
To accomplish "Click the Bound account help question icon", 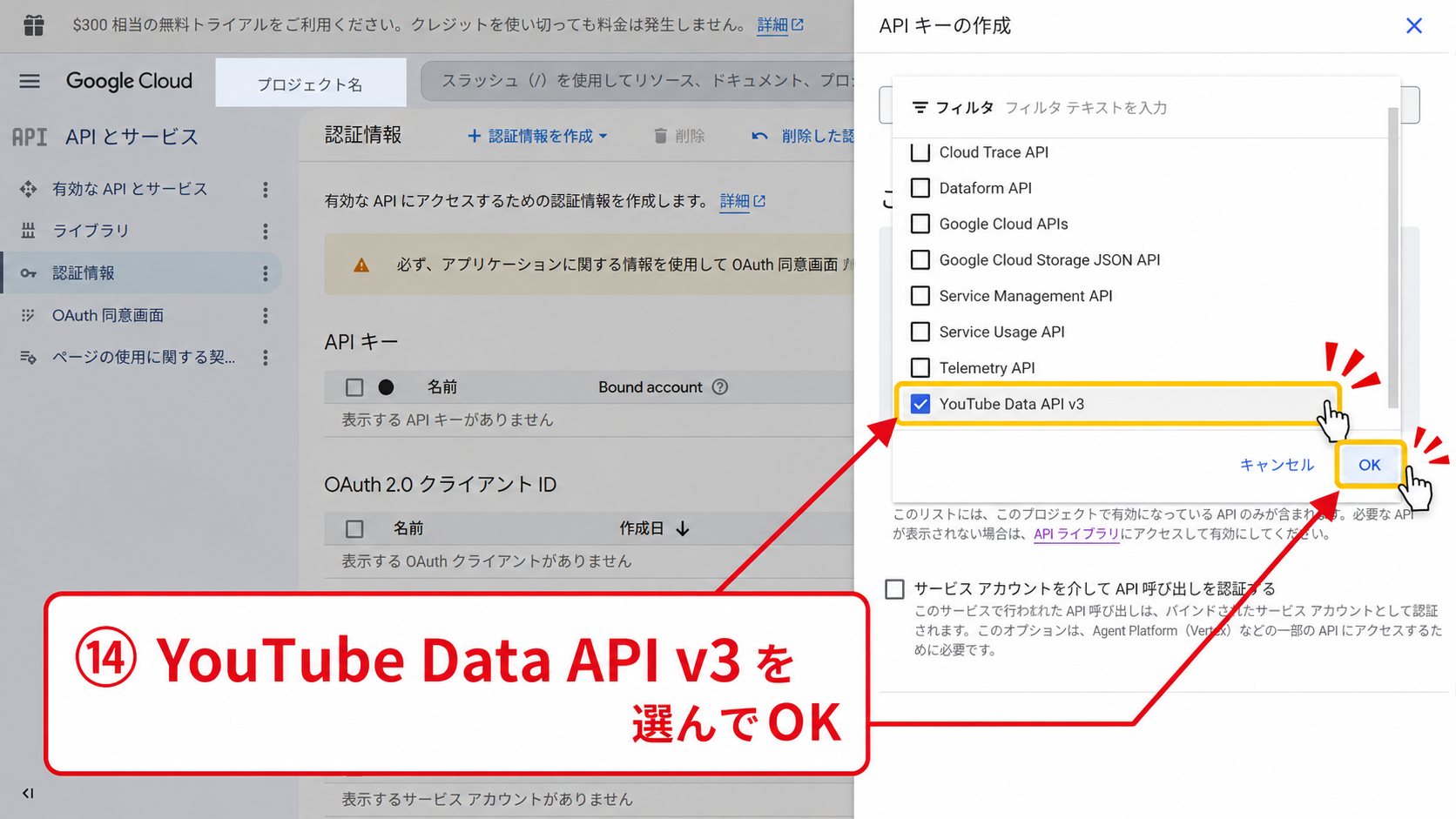I will click(720, 387).
